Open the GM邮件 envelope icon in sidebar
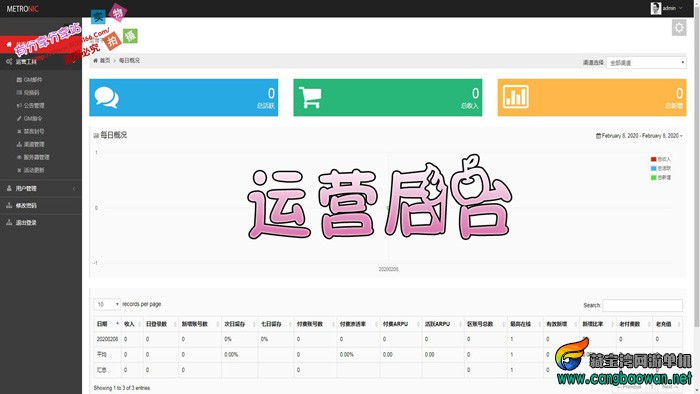Viewport: 700px width, 394px height. [x=19, y=80]
